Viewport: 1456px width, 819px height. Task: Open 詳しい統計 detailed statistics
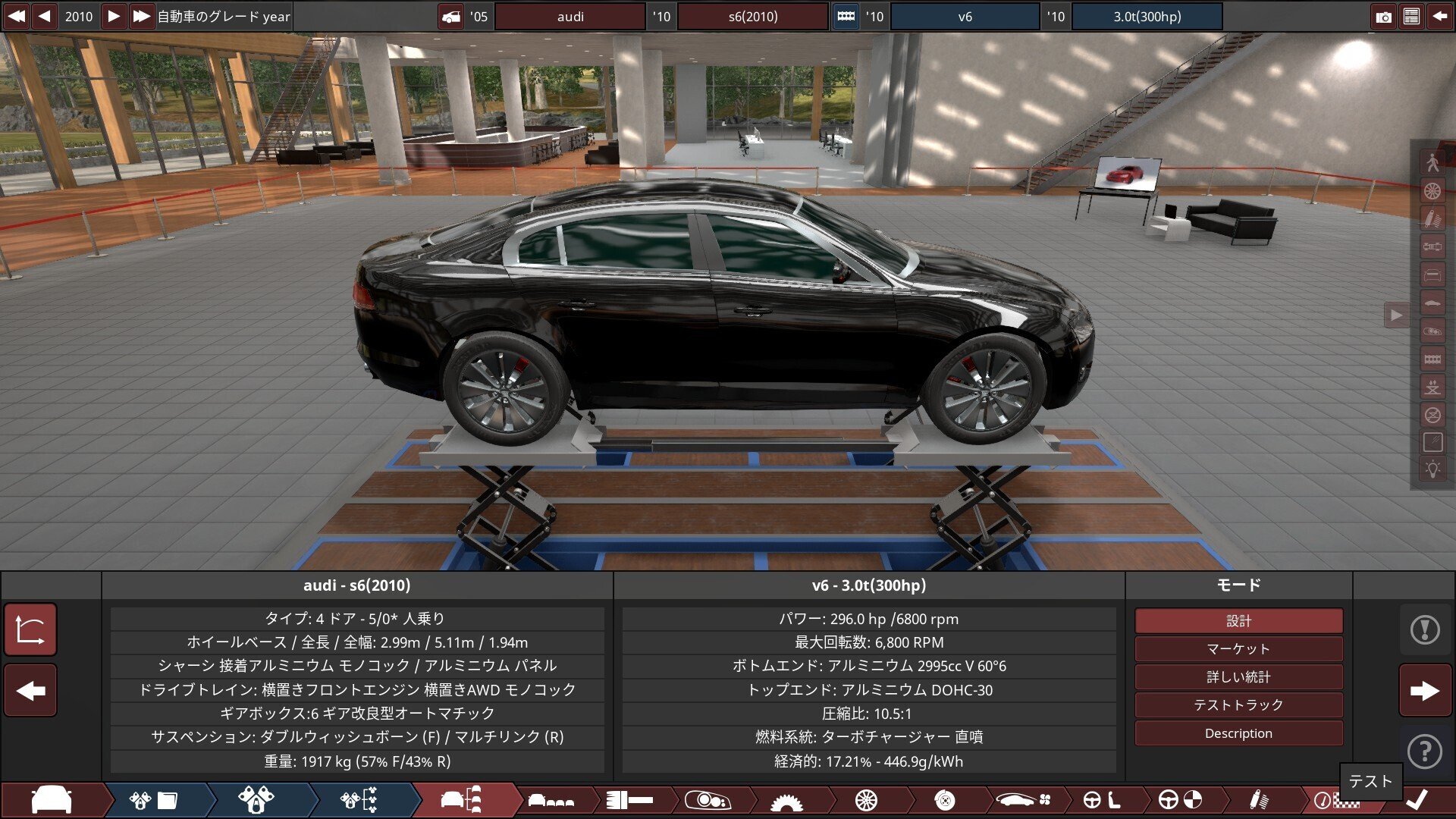(x=1238, y=676)
